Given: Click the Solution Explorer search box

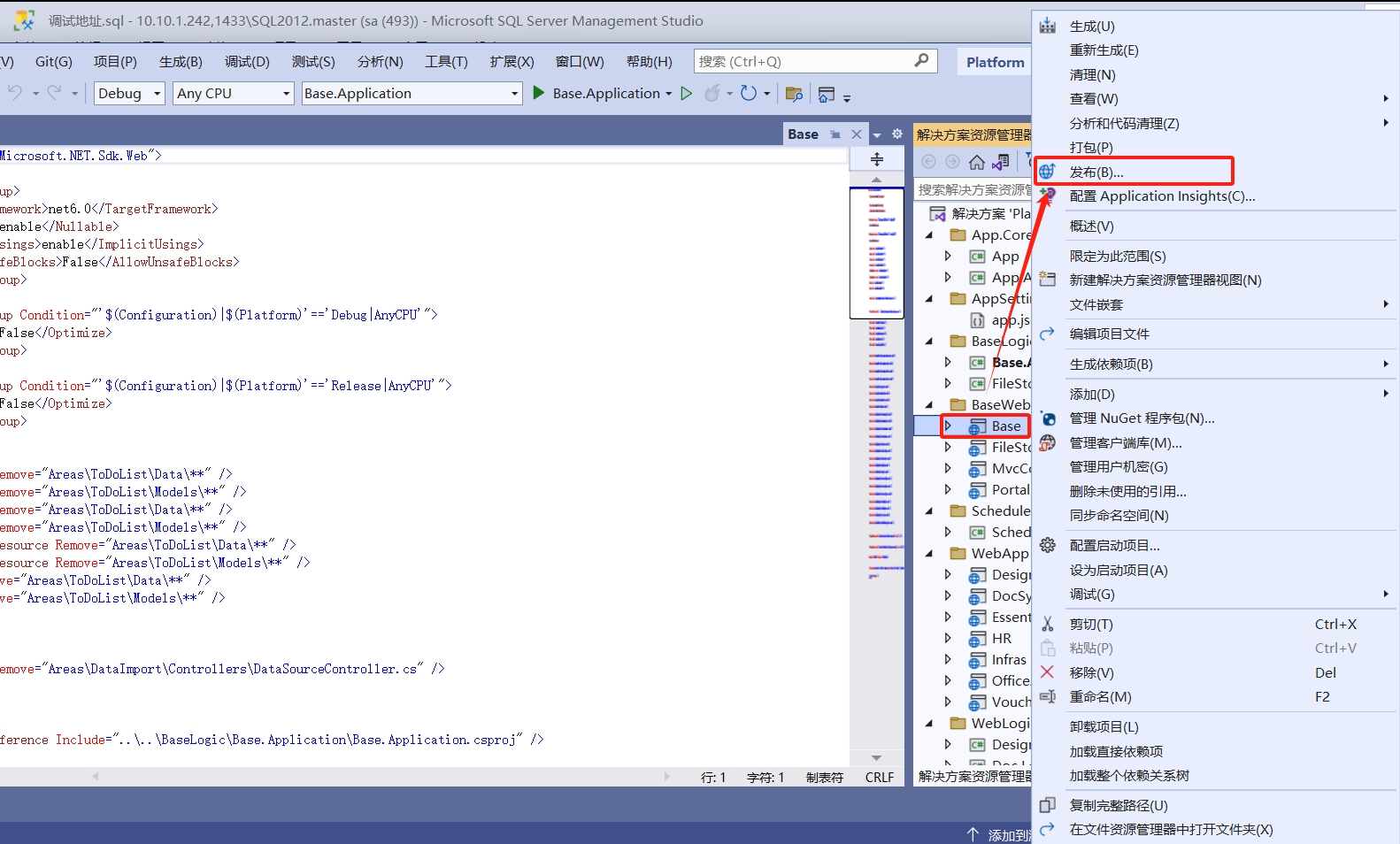Looking at the screenshot, I should [973, 189].
